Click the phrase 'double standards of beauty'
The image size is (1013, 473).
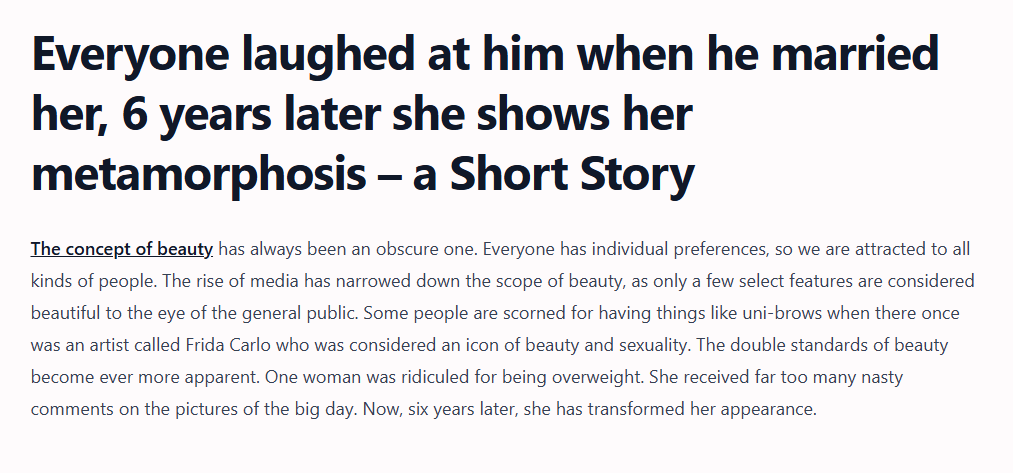(x=842, y=345)
